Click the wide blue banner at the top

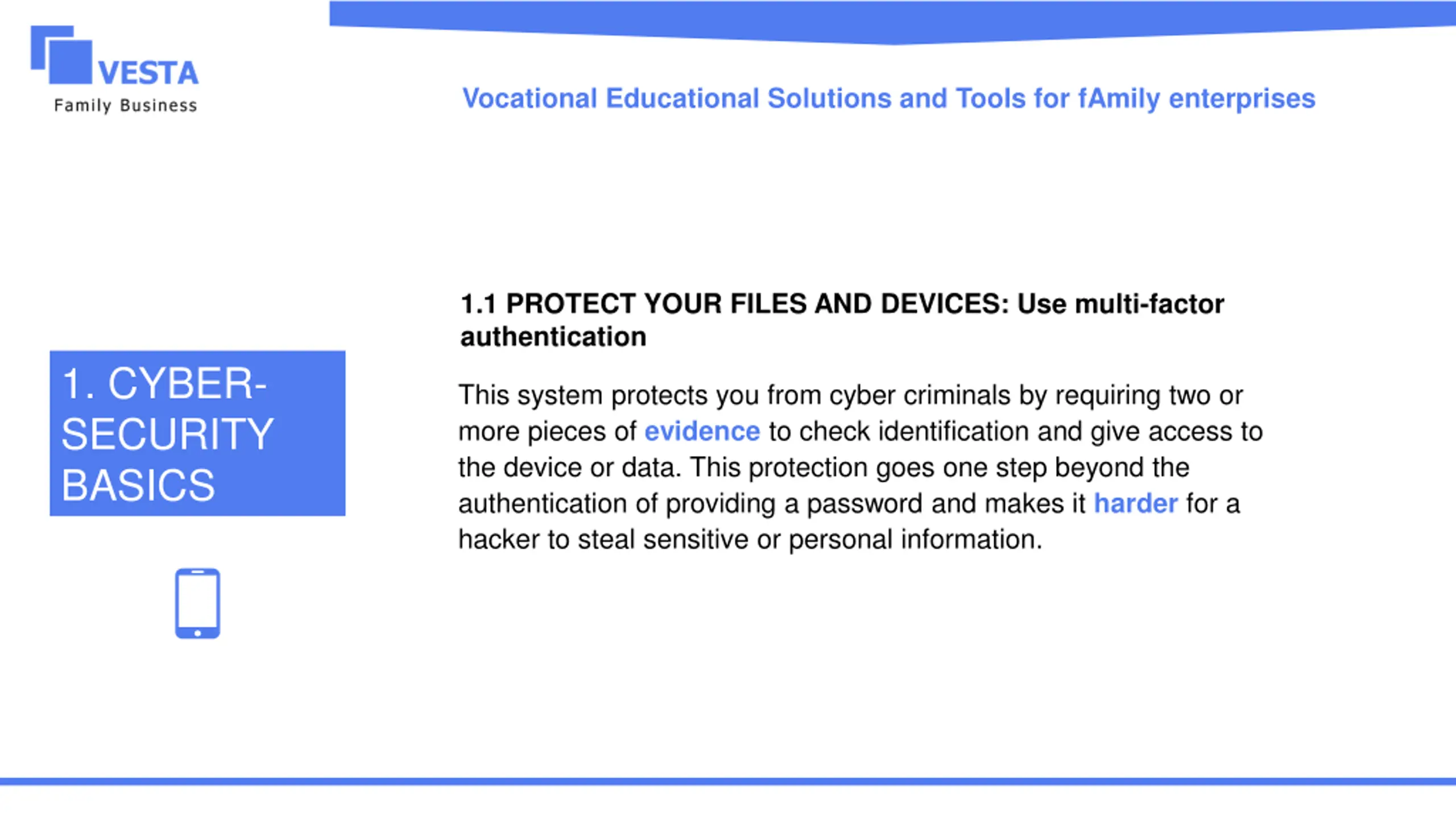(x=892, y=22)
